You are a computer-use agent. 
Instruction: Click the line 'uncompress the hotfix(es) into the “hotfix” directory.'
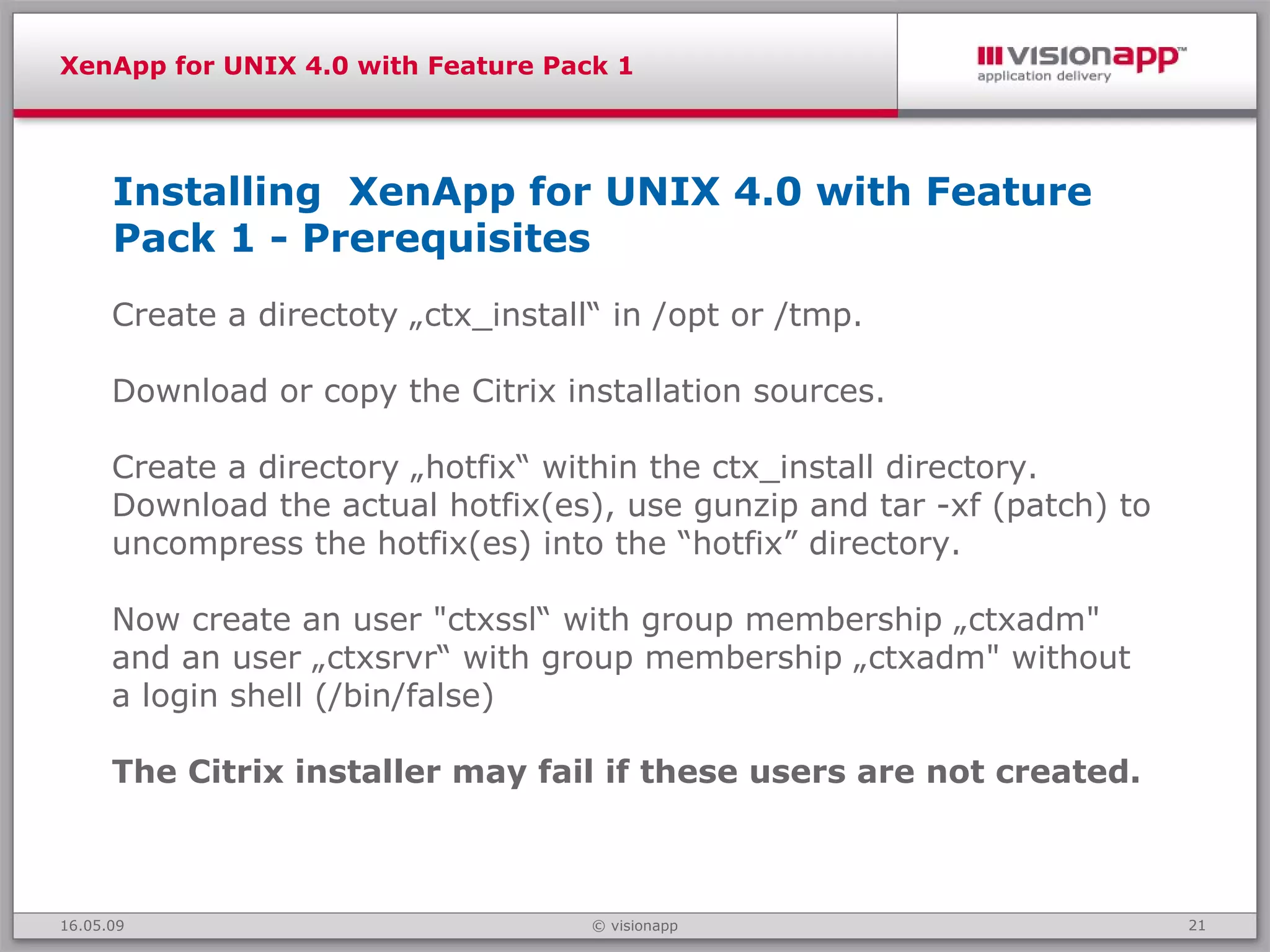536,544
